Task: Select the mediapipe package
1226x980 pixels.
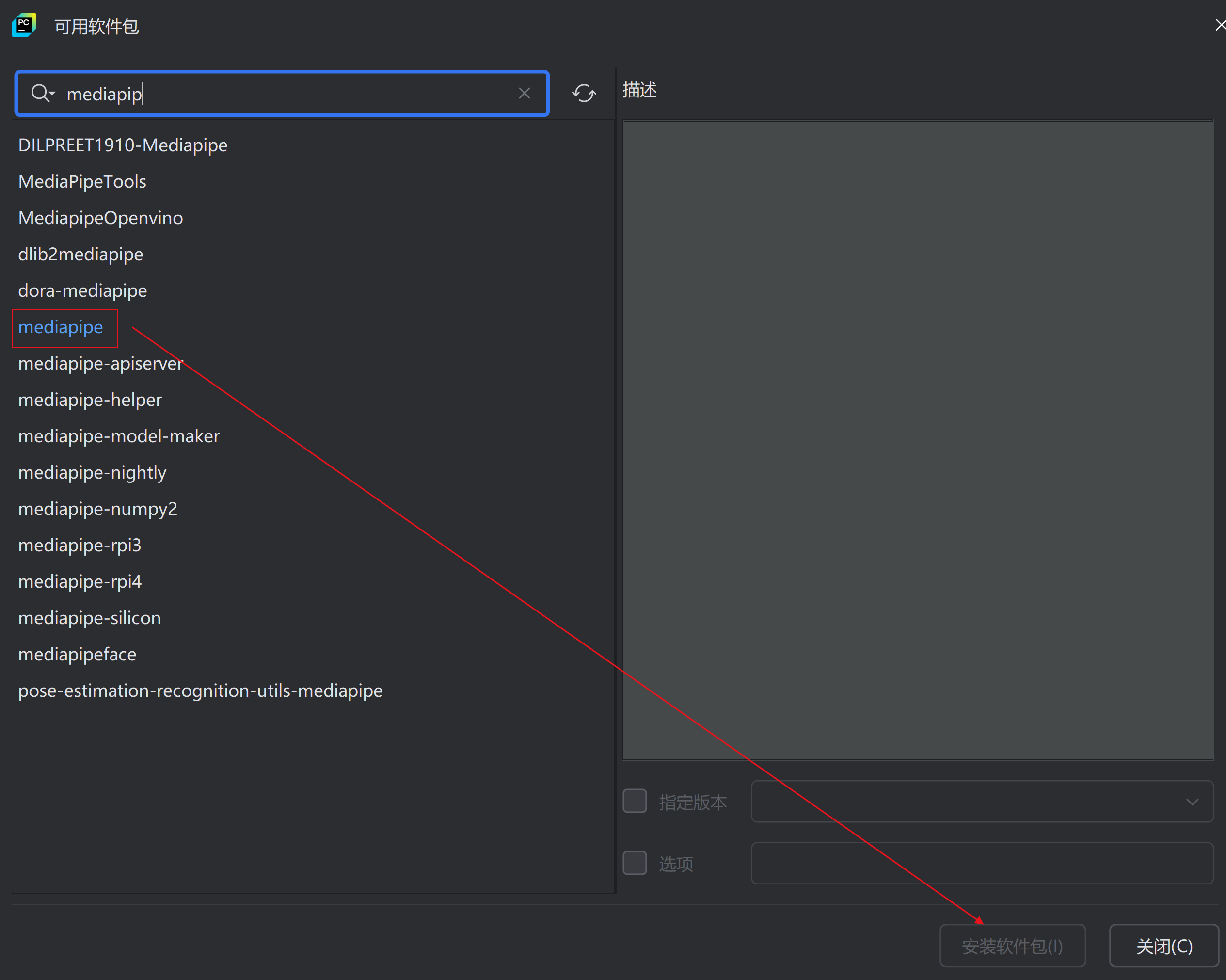Action: pos(61,328)
